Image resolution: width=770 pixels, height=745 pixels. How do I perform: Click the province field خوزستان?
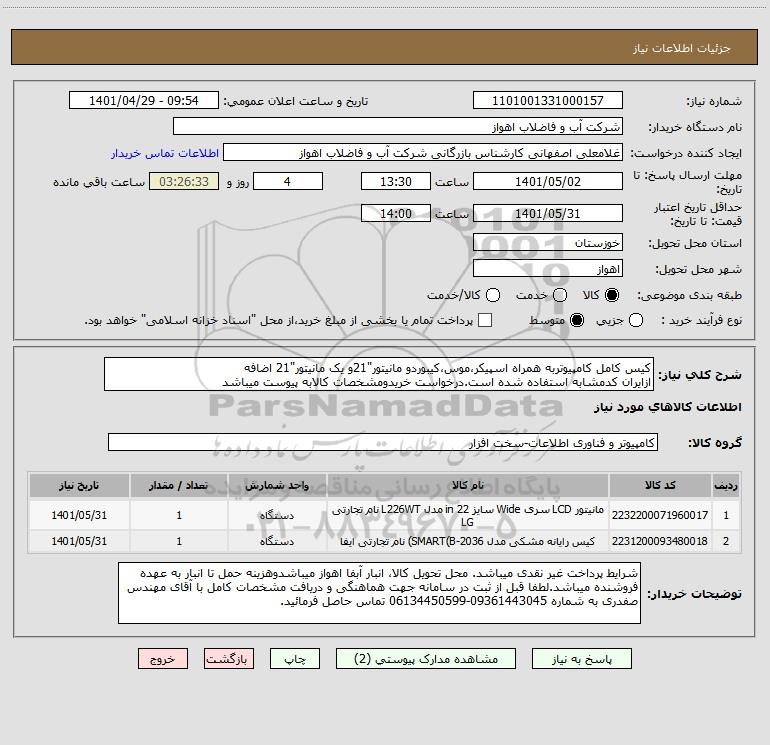(x=548, y=243)
